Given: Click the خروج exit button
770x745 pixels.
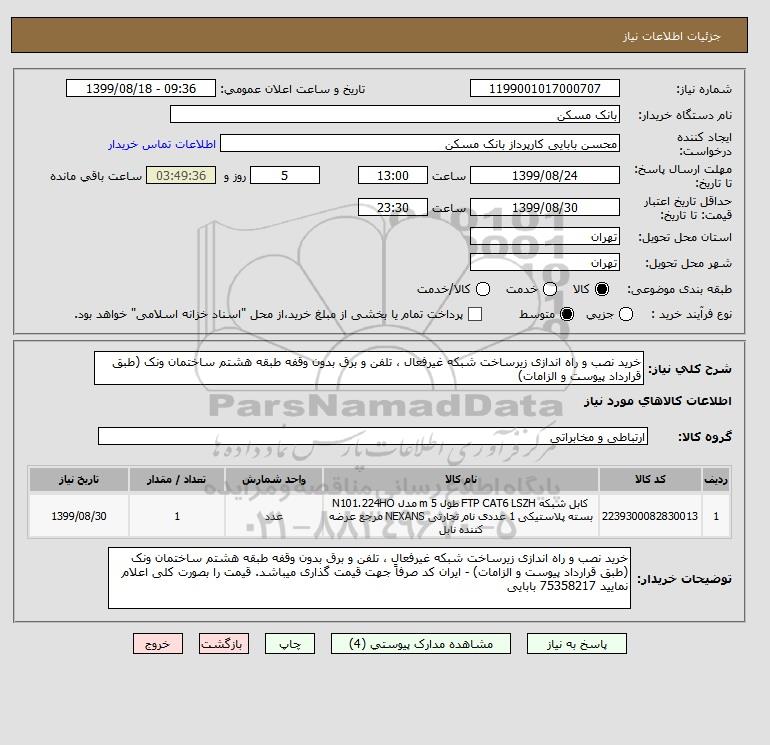Looking at the screenshot, I should (158, 644).
